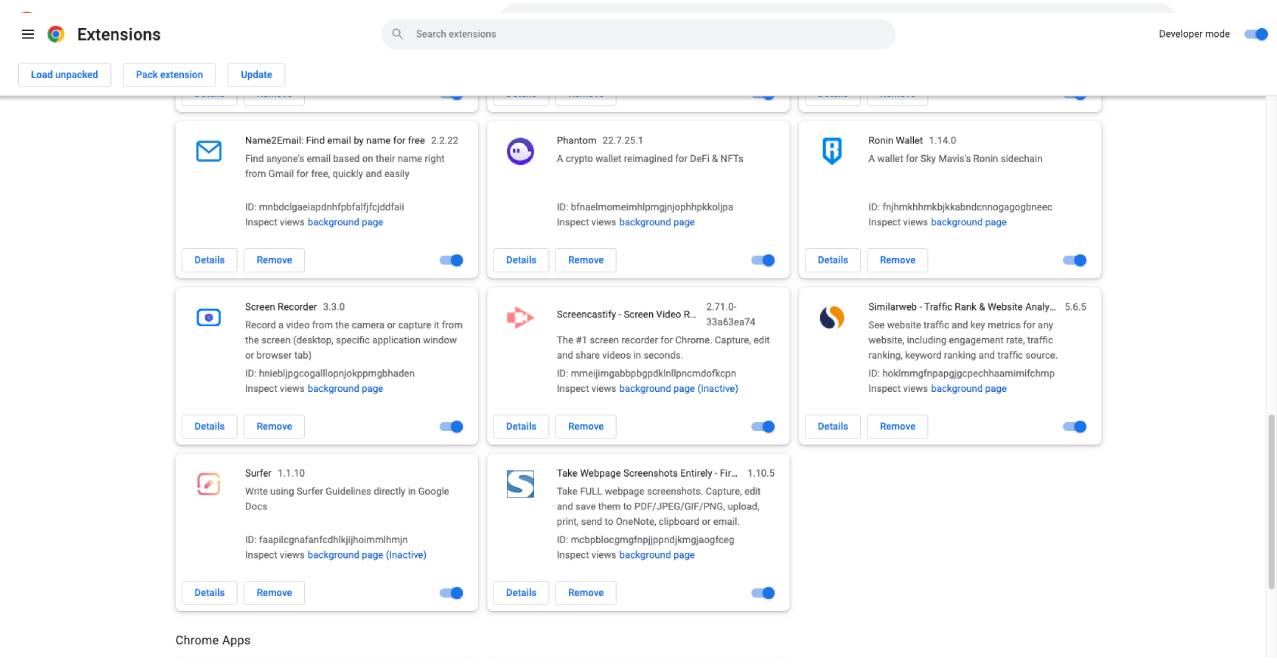Viewport: 1277px width, 671px height.
Task: Remove the Ronin Wallet extension
Action: (x=898, y=260)
